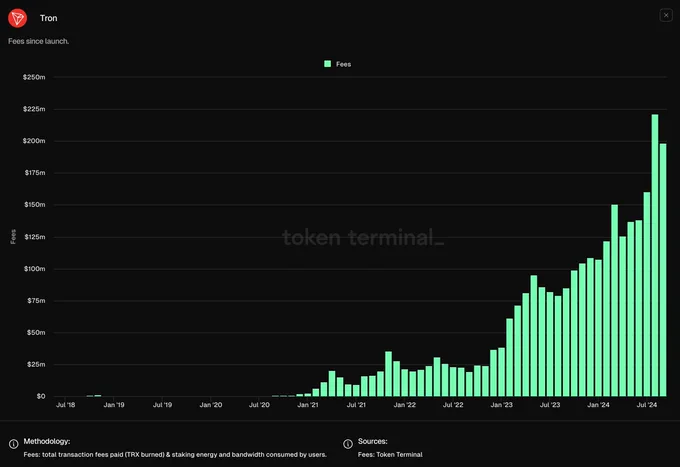The image size is (680, 467).
Task: Click the Jan '20 x-axis label
Action: [x=211, y=405]
